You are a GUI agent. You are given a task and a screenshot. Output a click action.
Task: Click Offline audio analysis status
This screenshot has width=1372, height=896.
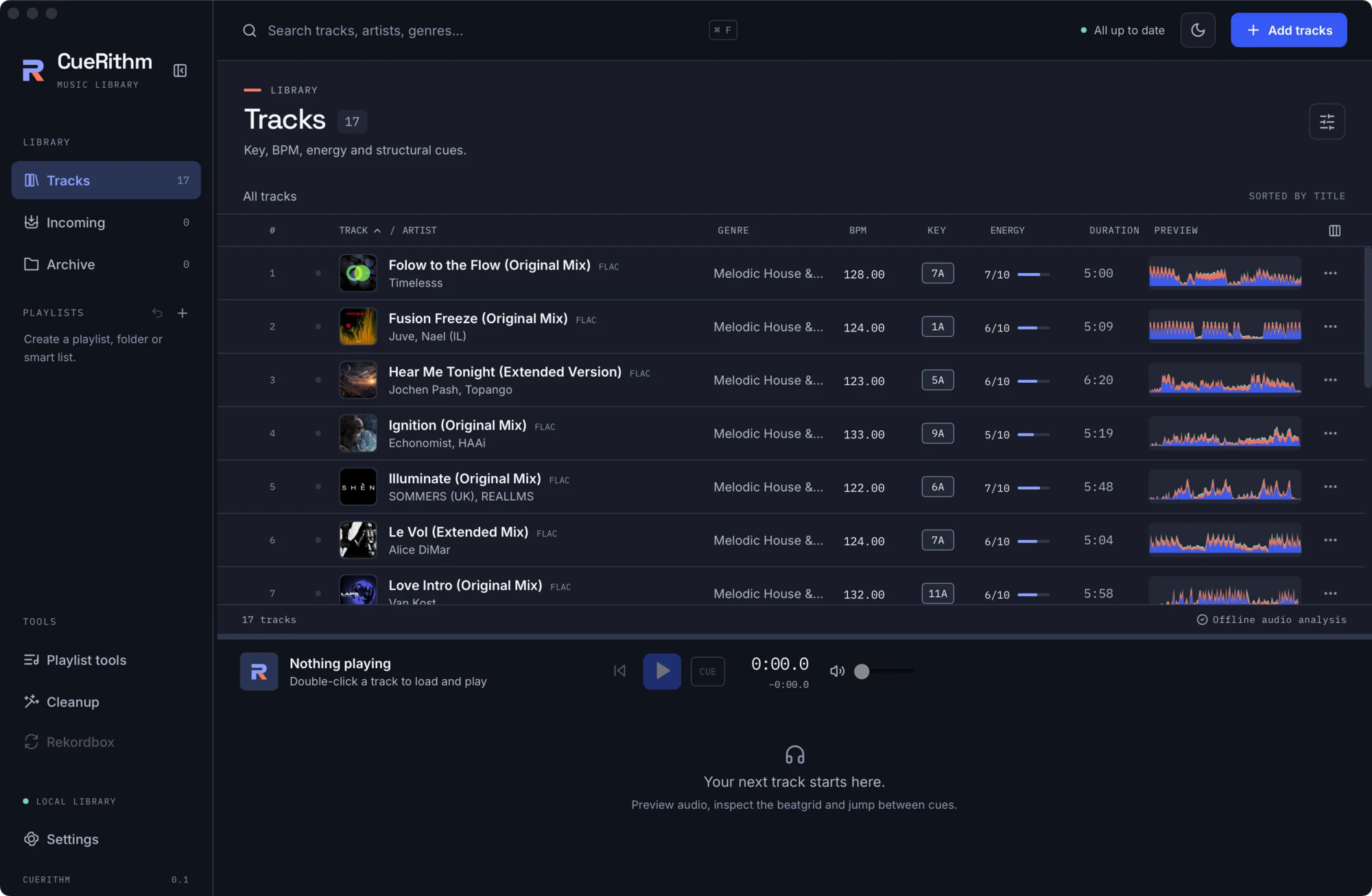[1272, 620]
